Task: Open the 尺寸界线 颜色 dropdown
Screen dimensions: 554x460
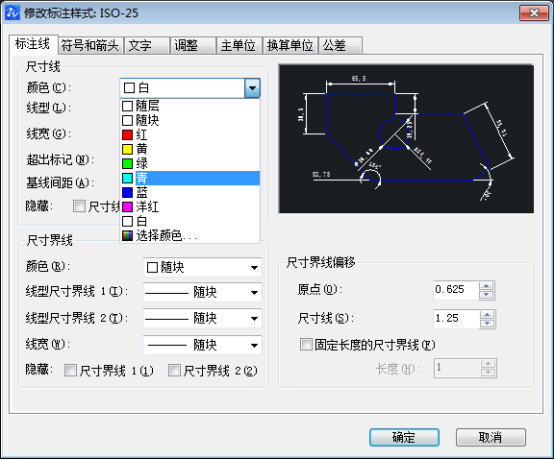Action: (x=202, y=267)
